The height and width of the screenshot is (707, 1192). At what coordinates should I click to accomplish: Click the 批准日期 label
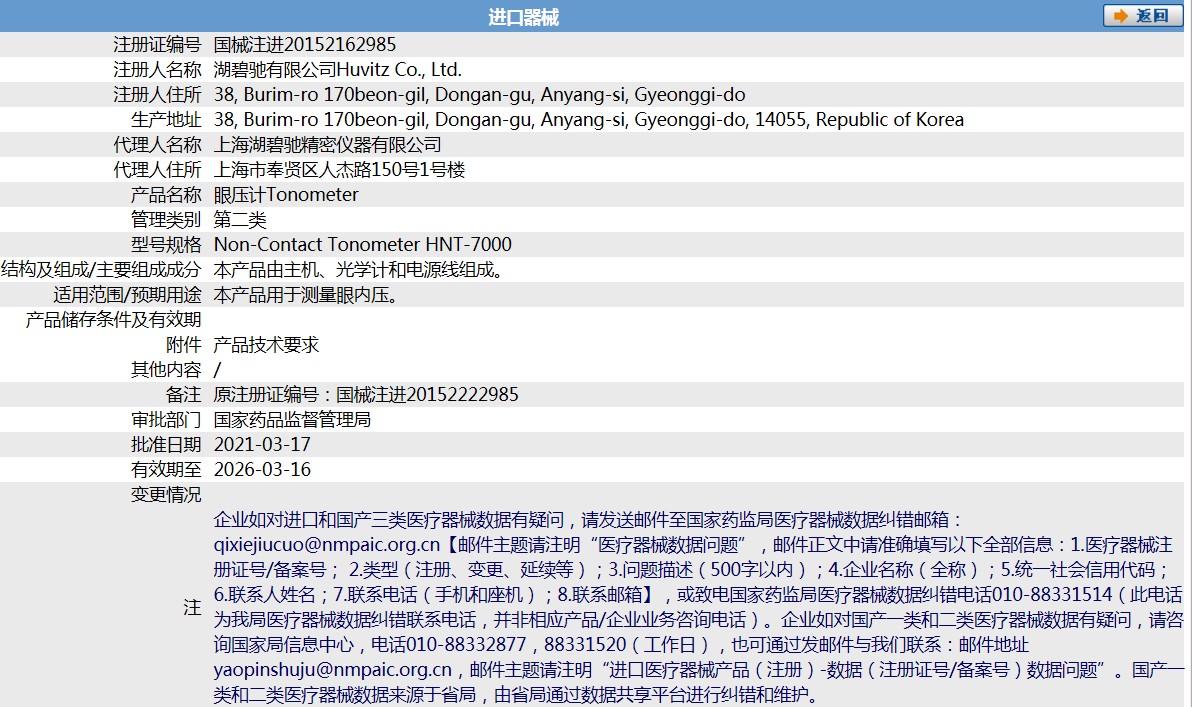click(x=166, y=445)
